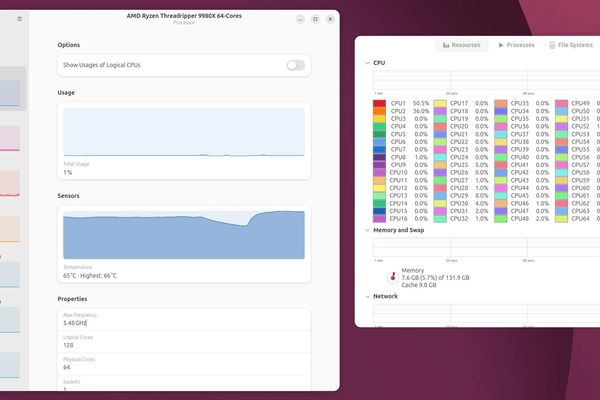The height and width of the screenshot is (400, 600).
Task: Toggle Show Usages of Logical CPUs switch
Action: click(x=296, y=65)
